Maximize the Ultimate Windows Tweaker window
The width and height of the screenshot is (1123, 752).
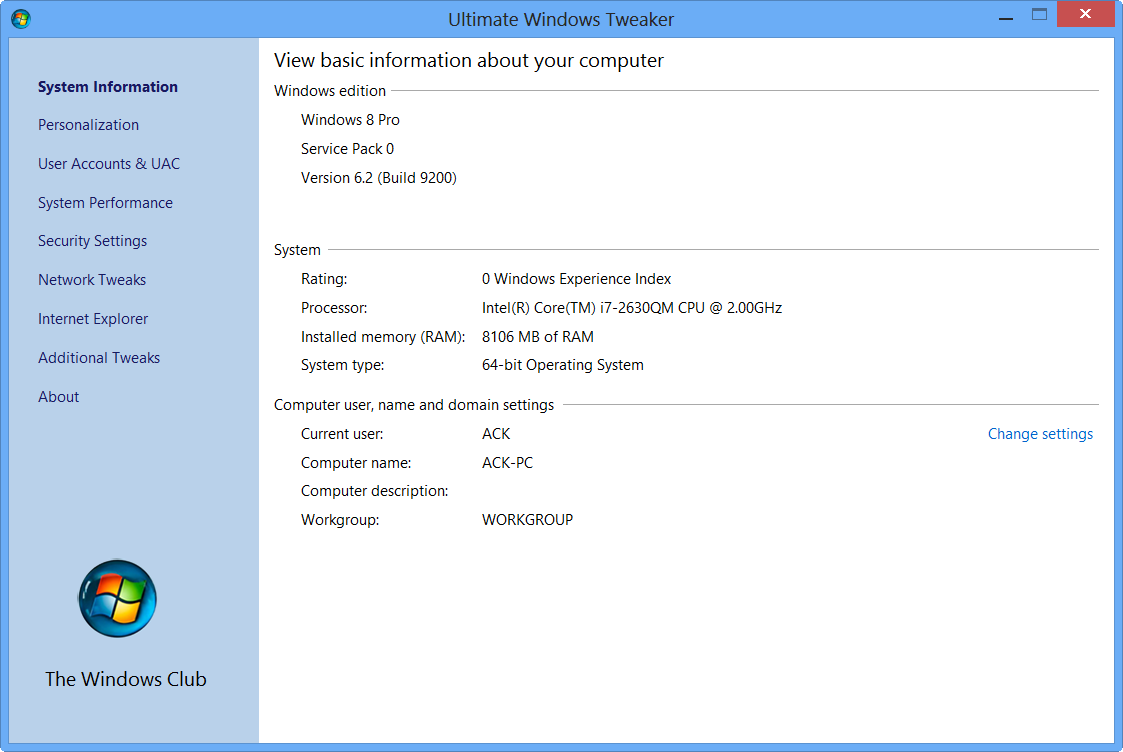(1039, 14)
